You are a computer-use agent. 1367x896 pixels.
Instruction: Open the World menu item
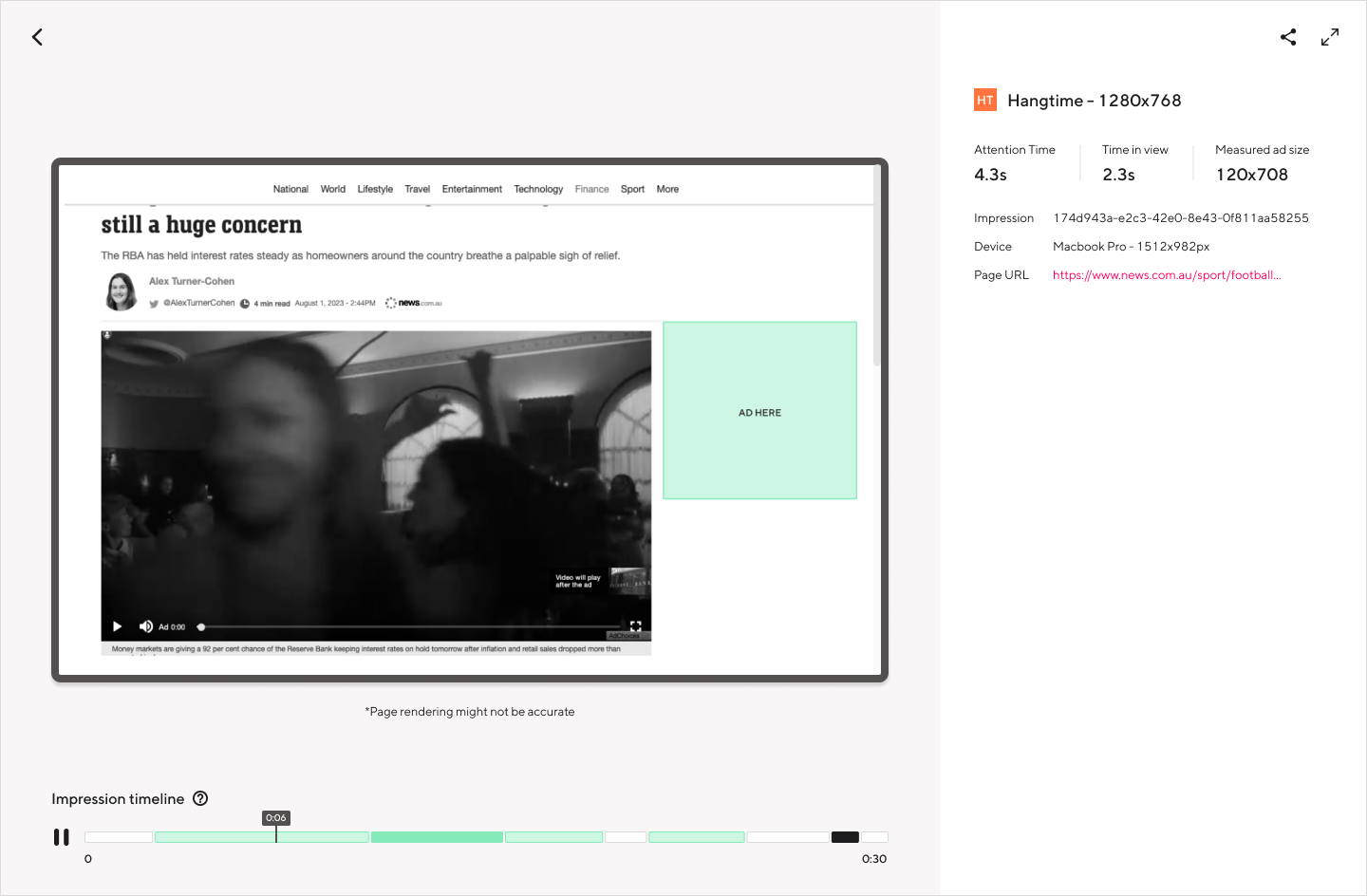click(x=333, y=189)
